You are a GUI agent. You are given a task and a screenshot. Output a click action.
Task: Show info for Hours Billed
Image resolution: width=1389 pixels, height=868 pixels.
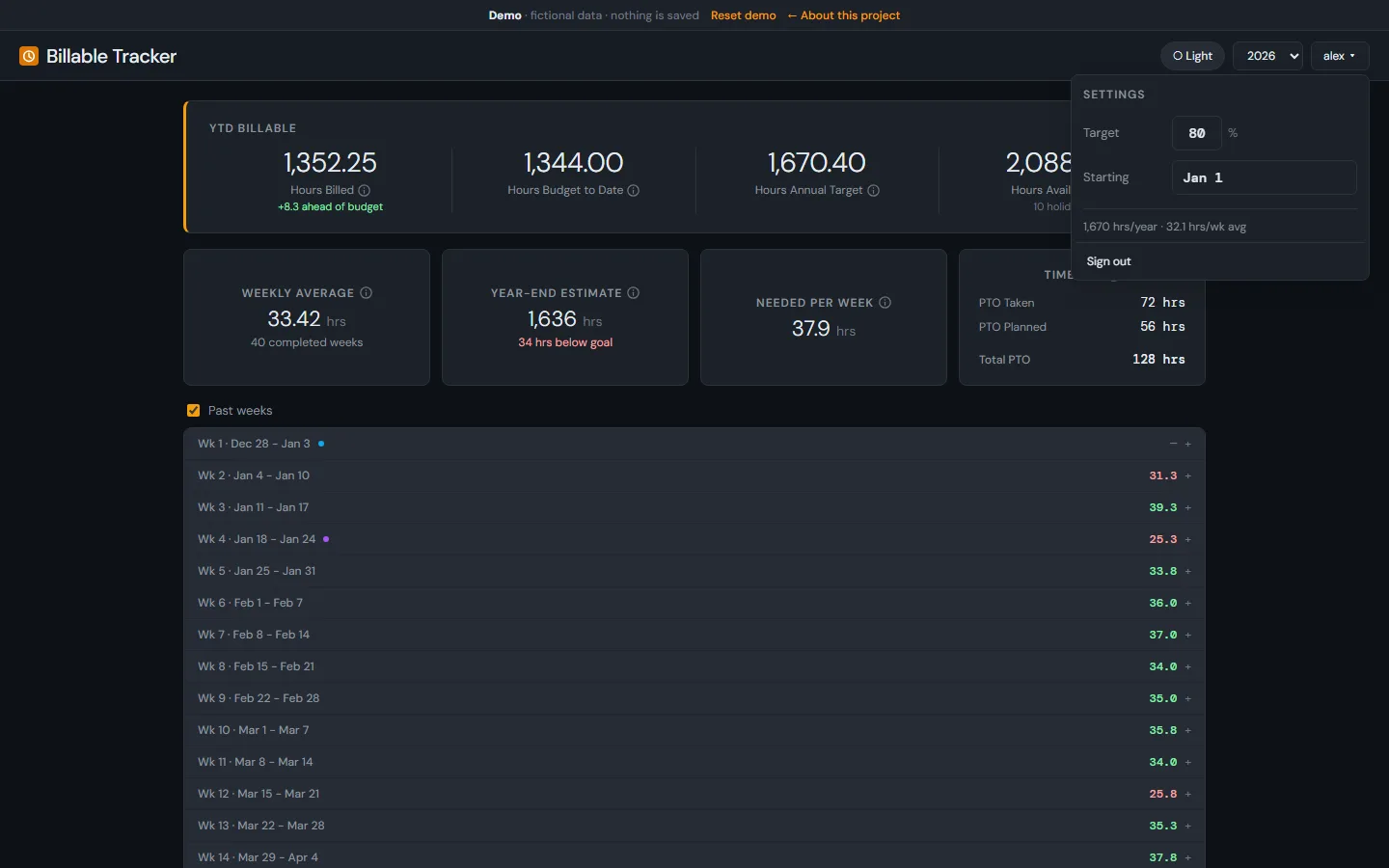coord(365,191)
